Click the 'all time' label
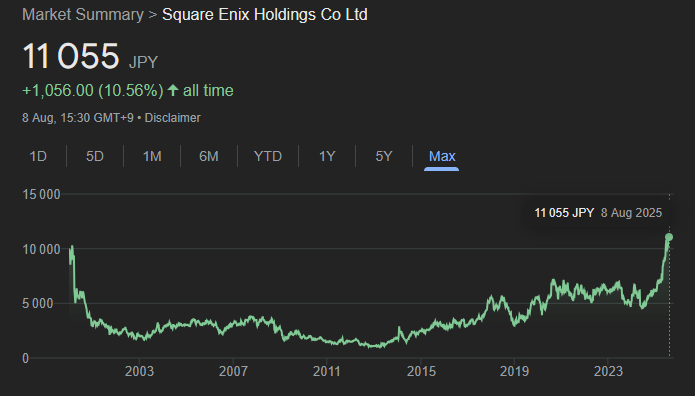This screenshot has height=396, width=695. (208, 91)
